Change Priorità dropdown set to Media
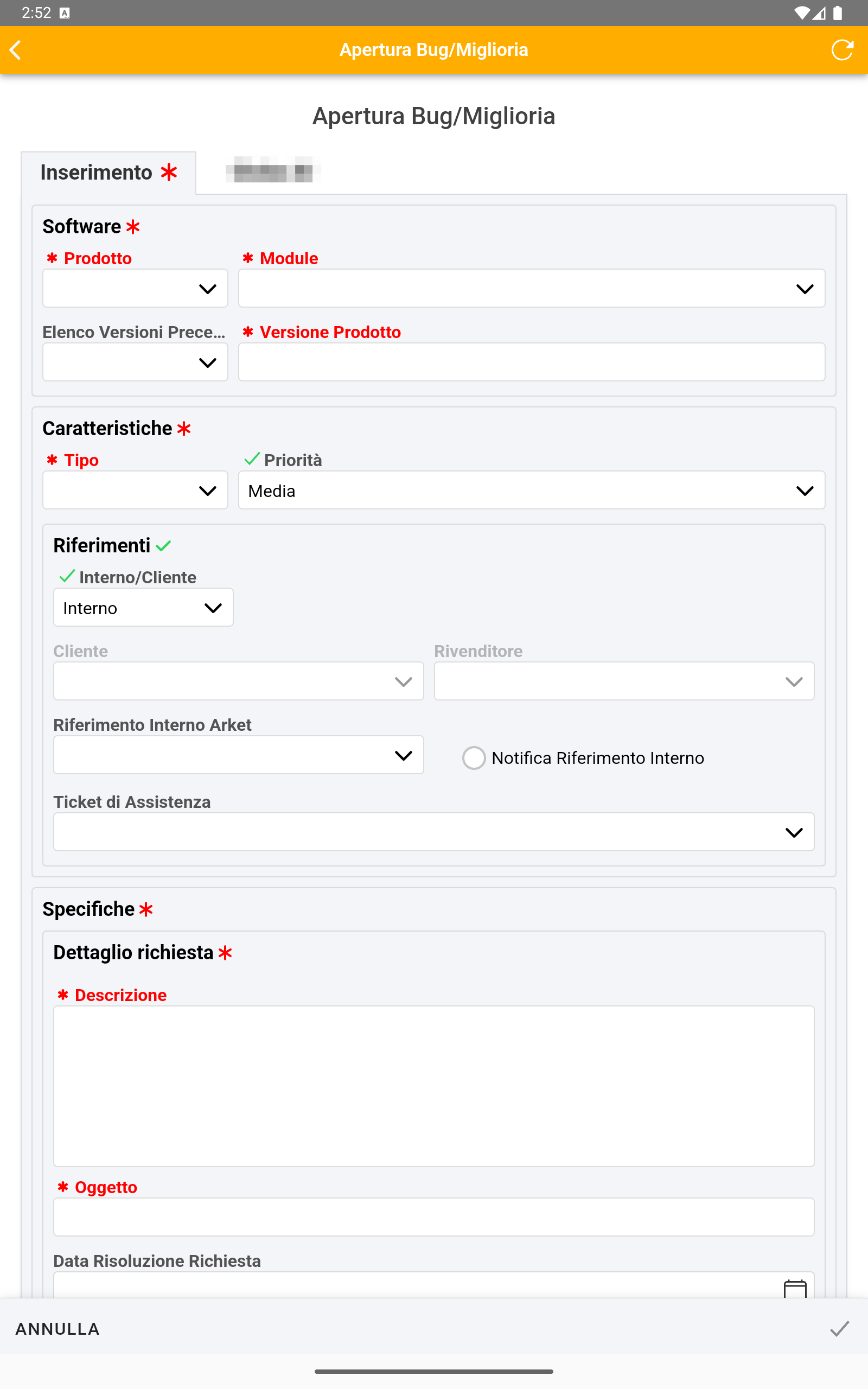The height and width of the screenshot is (1389, 868). click(531, 490)
